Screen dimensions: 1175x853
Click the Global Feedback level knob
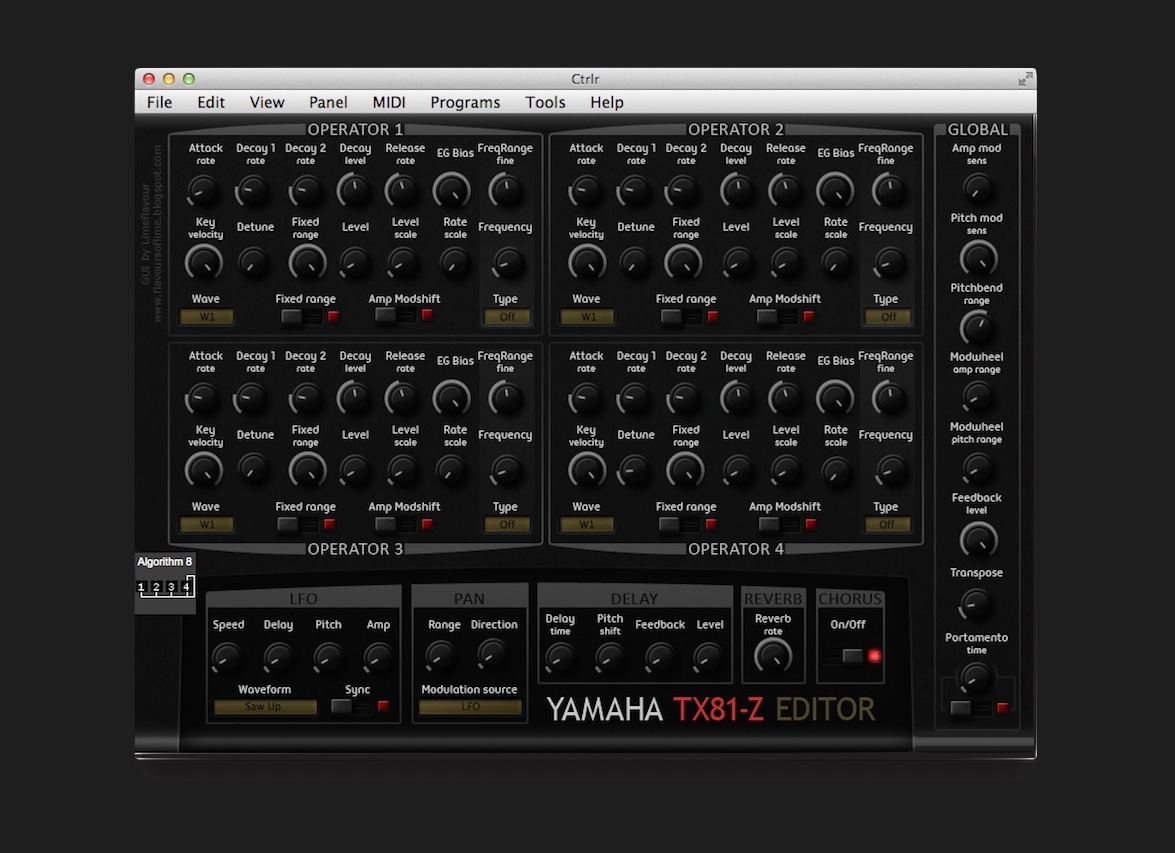pos(977,540)
